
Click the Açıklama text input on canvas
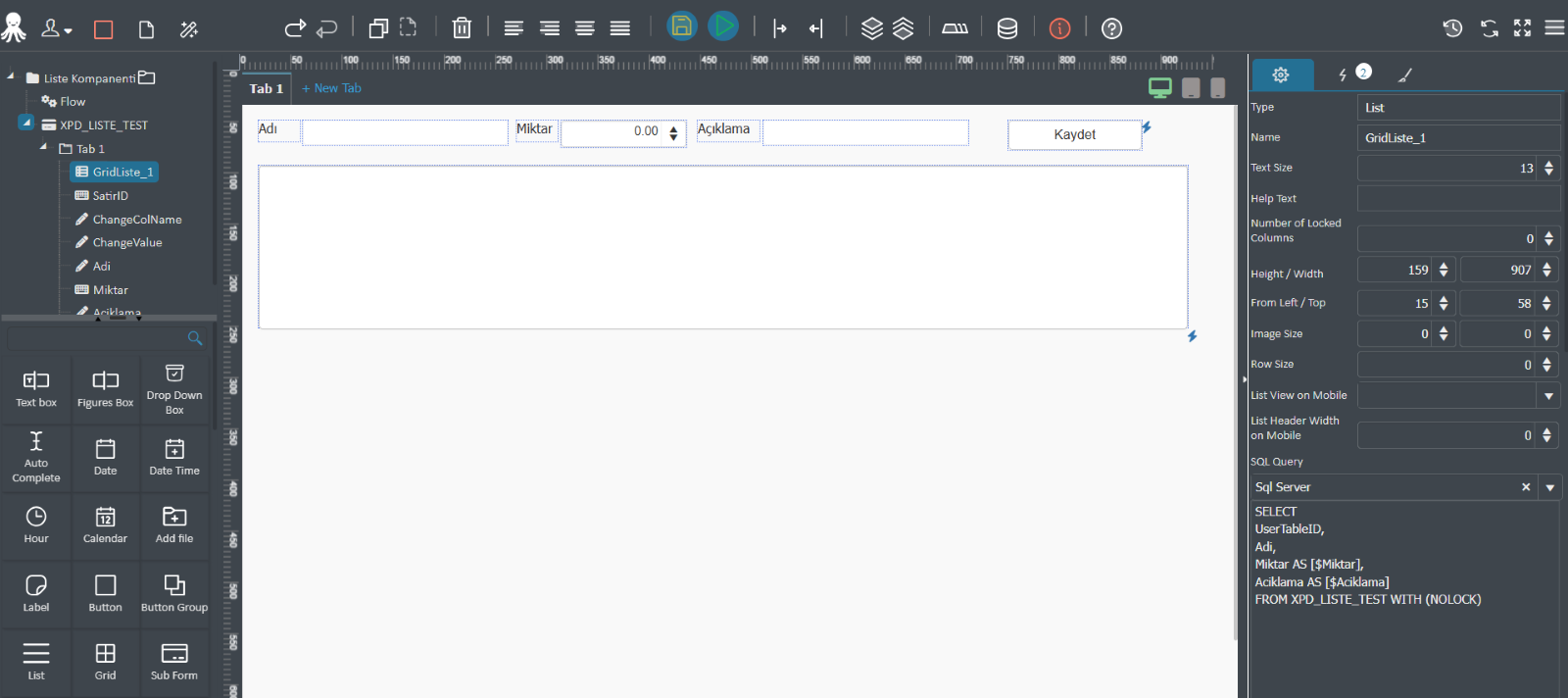click(865, 132)
